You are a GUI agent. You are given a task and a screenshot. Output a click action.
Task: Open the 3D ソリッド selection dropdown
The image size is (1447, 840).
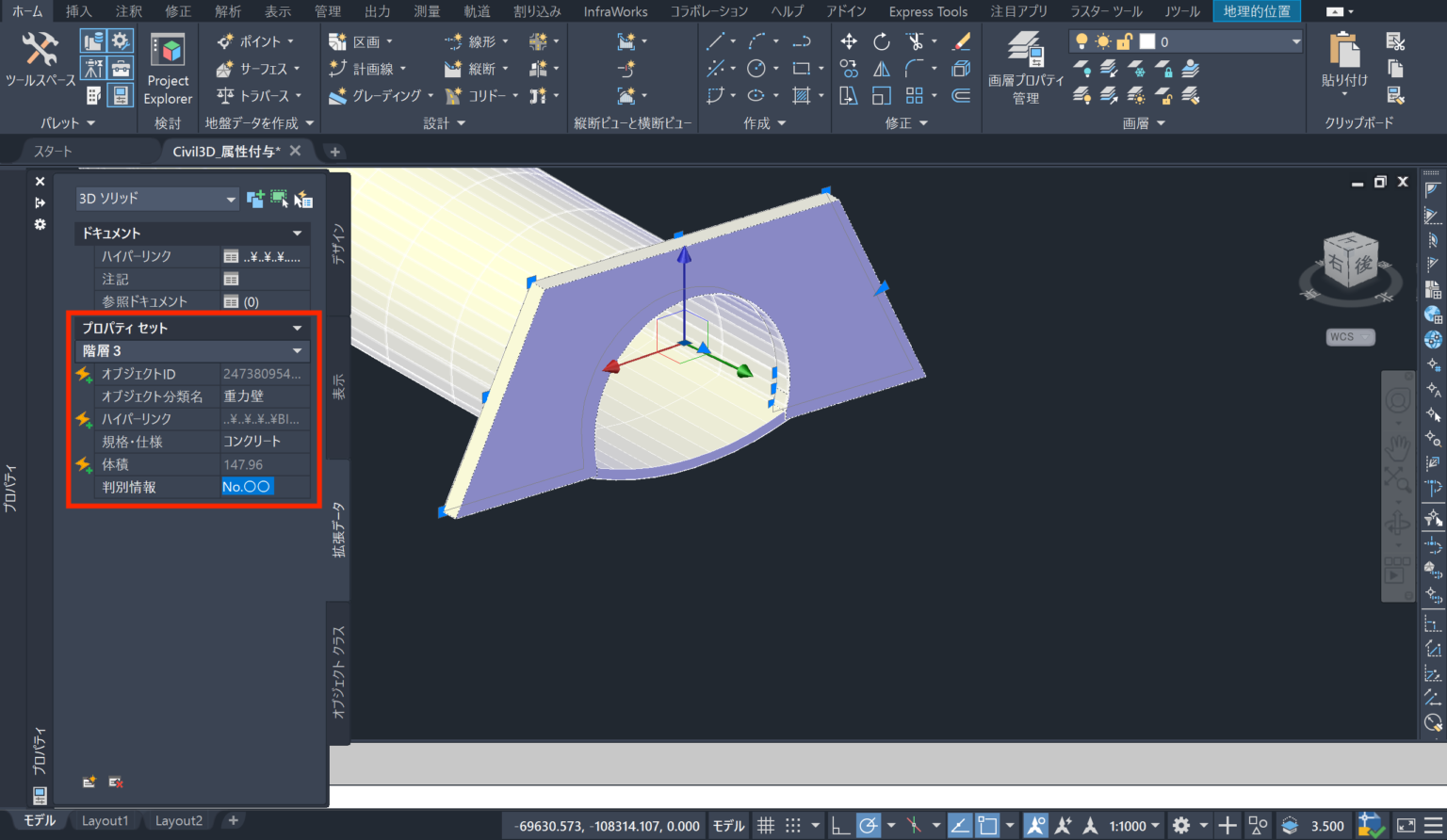point(229,199)
